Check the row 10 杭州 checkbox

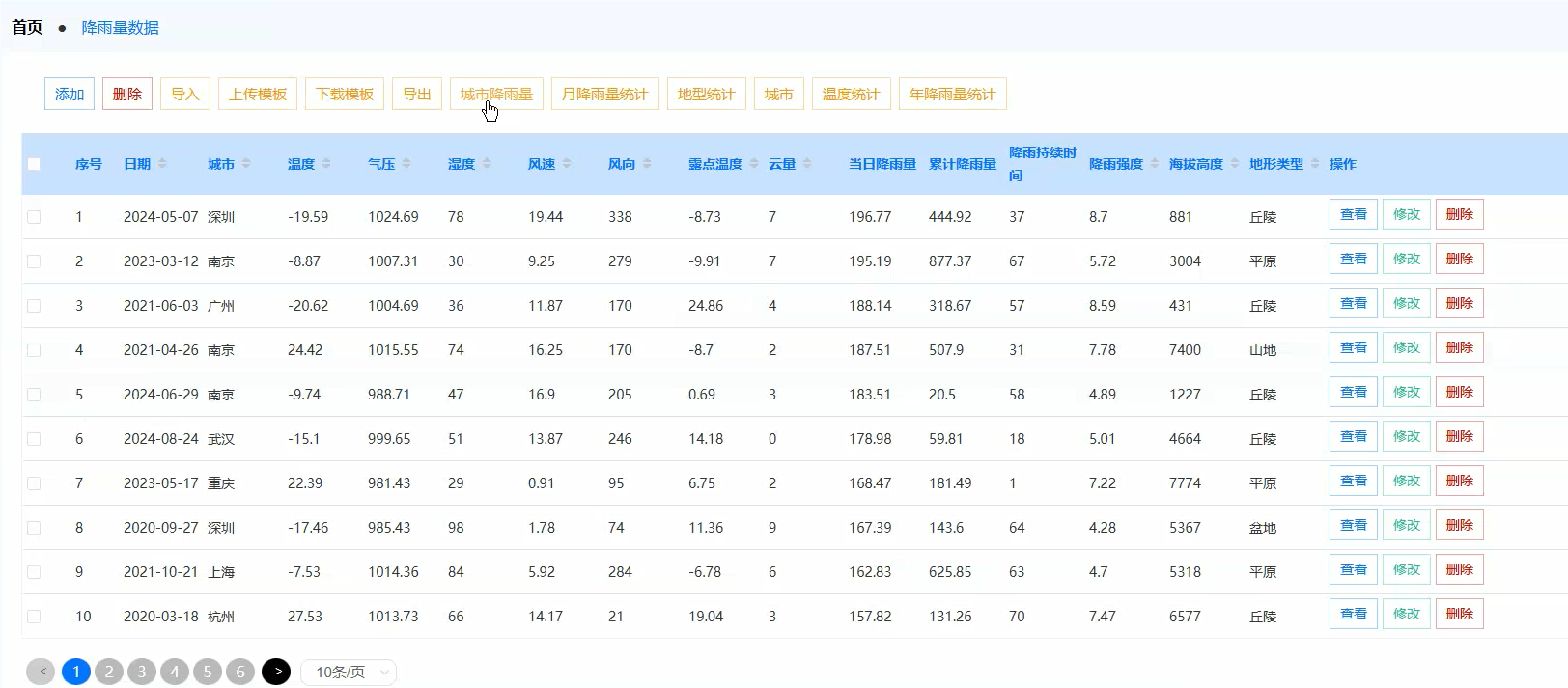pos(34,617)
